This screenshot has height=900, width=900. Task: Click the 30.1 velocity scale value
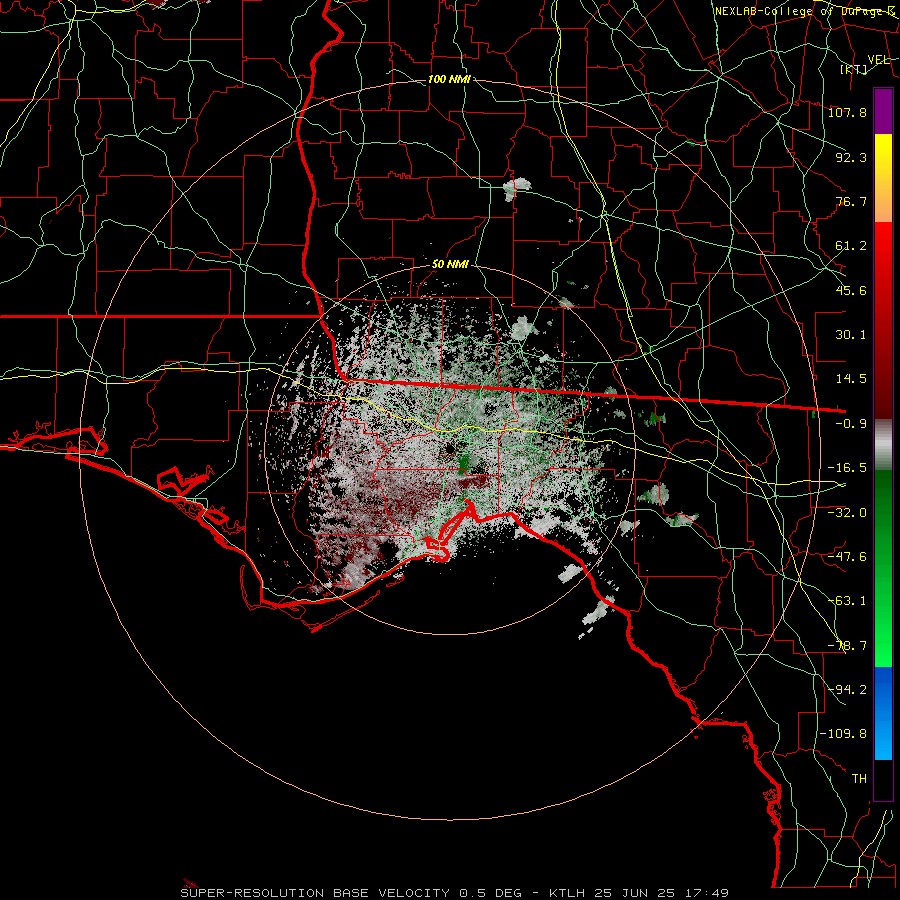851,335
